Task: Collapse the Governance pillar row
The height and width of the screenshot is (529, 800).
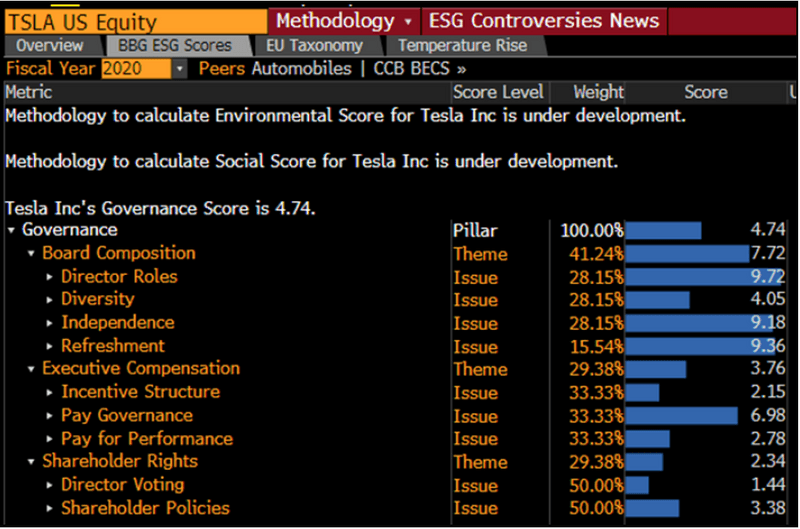Action: pyautogui.click(x=11, y=230)
